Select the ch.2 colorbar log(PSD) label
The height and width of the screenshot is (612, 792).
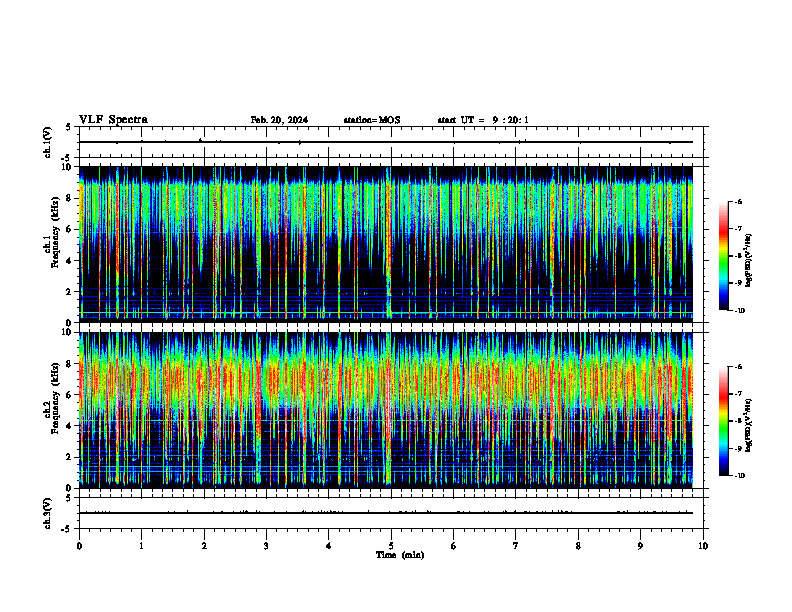(749, 426)
